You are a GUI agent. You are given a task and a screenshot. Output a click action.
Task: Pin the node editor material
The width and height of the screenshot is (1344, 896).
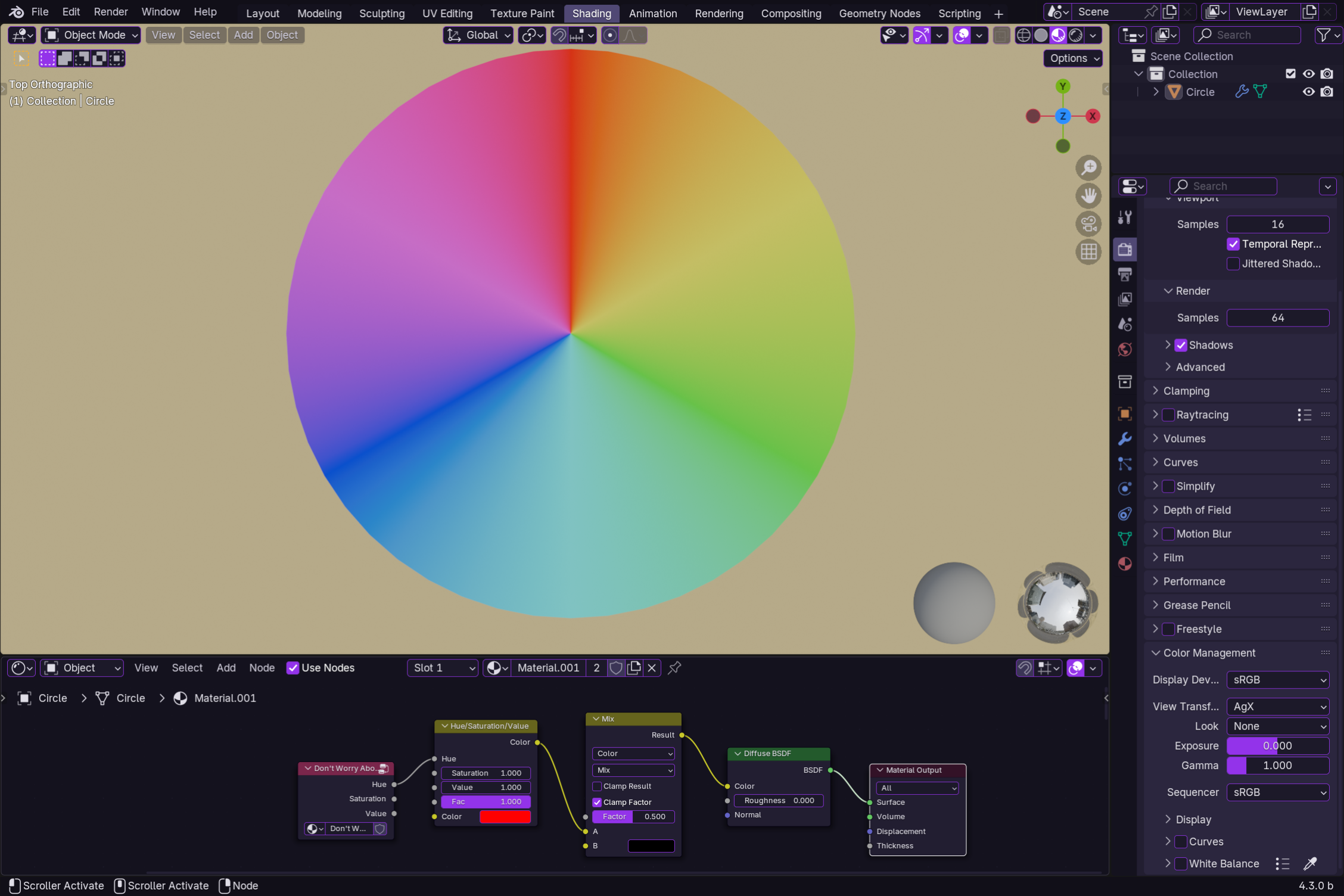tap(674, 668)
